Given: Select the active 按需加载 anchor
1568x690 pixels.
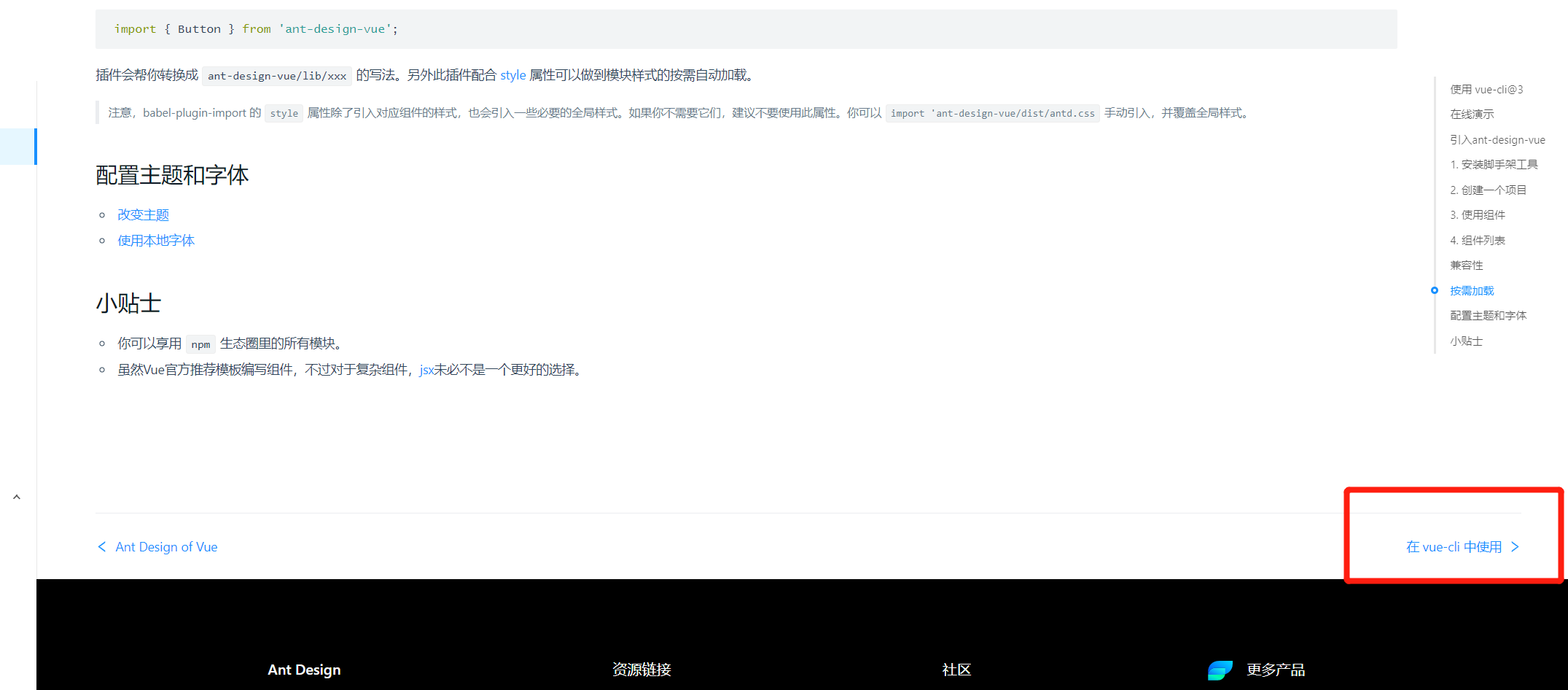Looking at the screenshot, I should tap(1472, 290).
